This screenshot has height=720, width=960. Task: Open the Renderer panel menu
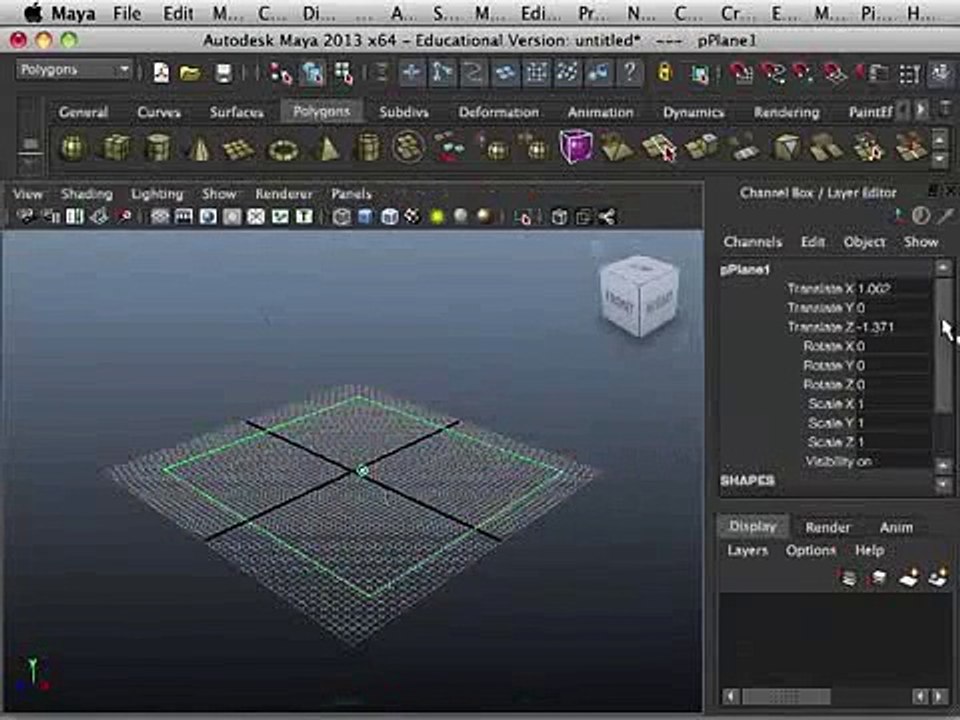click(283, 194)
